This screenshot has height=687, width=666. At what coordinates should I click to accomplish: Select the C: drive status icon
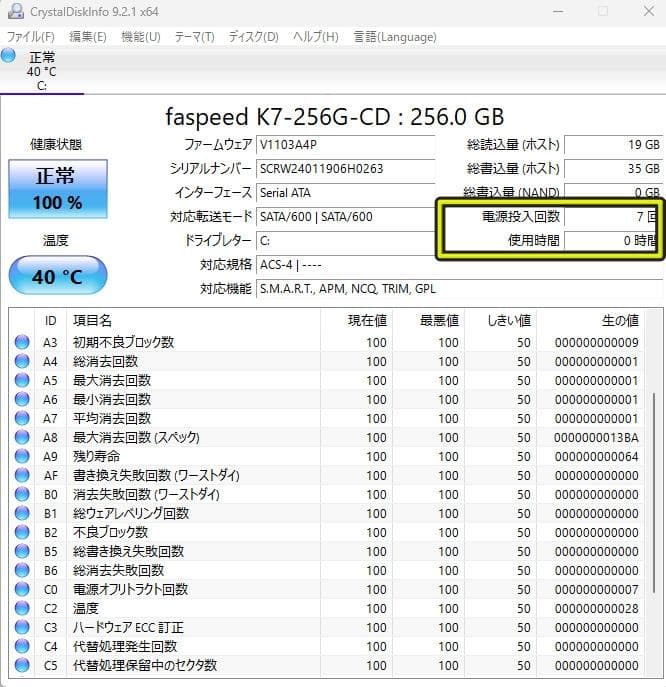(x=8, y=56)
